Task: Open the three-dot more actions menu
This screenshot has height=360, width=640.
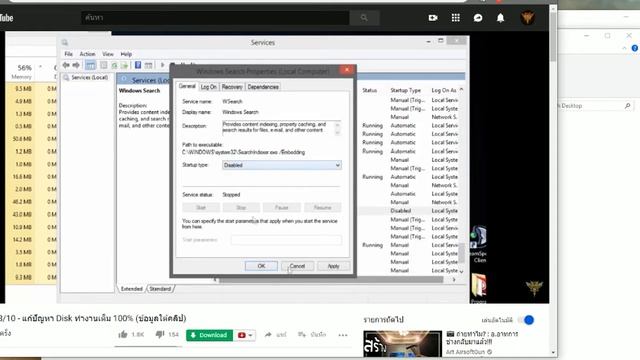Action: [x=343, y=335]
